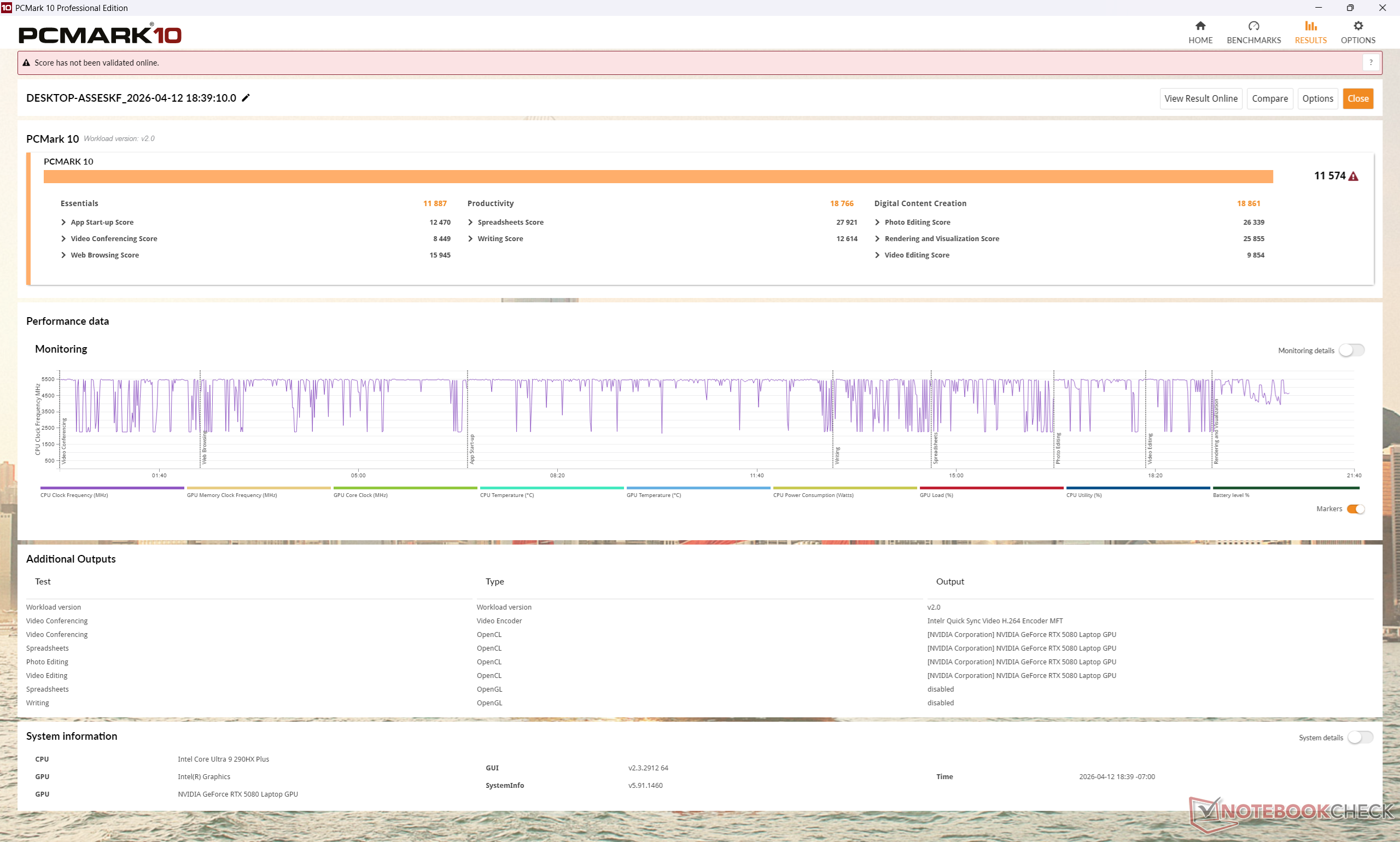Open the Benchmarks gauge icon
The width and height of the screenshot is (1400, 842).
(1253, 26)
